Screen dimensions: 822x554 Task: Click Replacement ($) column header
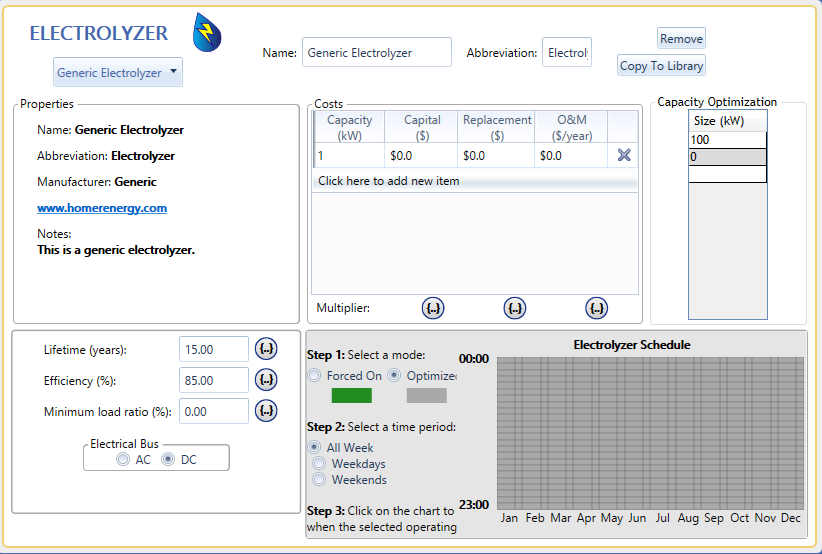[x=496, y=127]
